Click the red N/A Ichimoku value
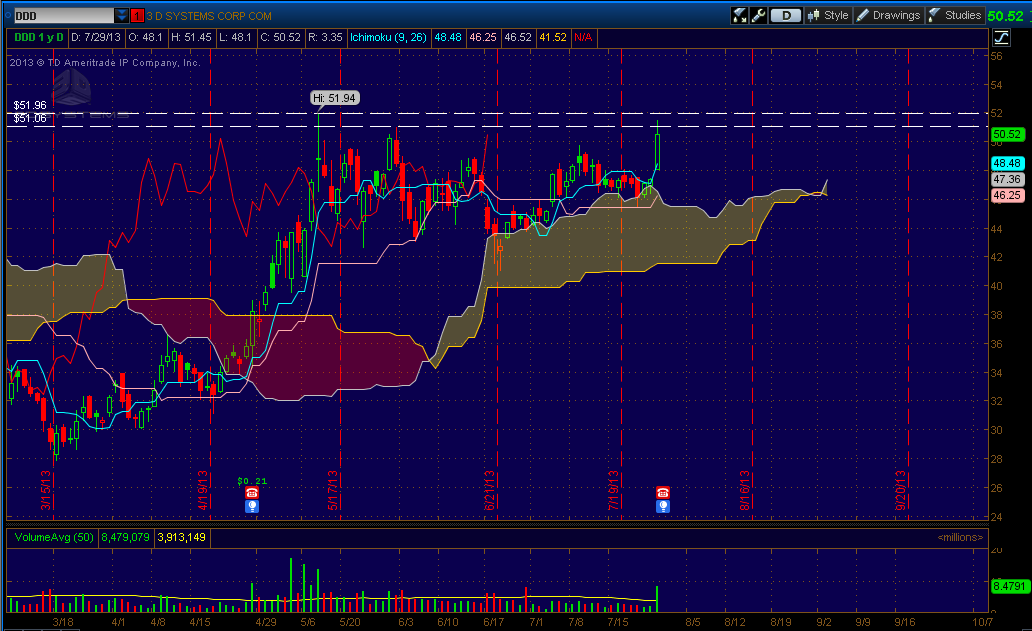The width and height of the screenshot is (1032, 631). 583,38
